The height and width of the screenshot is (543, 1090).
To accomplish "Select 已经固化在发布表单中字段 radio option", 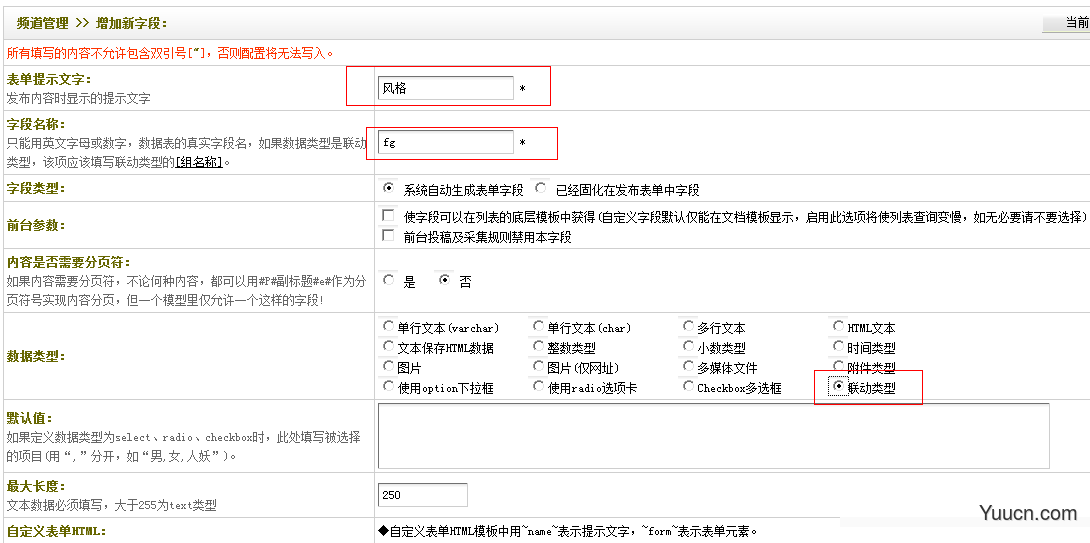I will 541,188.
